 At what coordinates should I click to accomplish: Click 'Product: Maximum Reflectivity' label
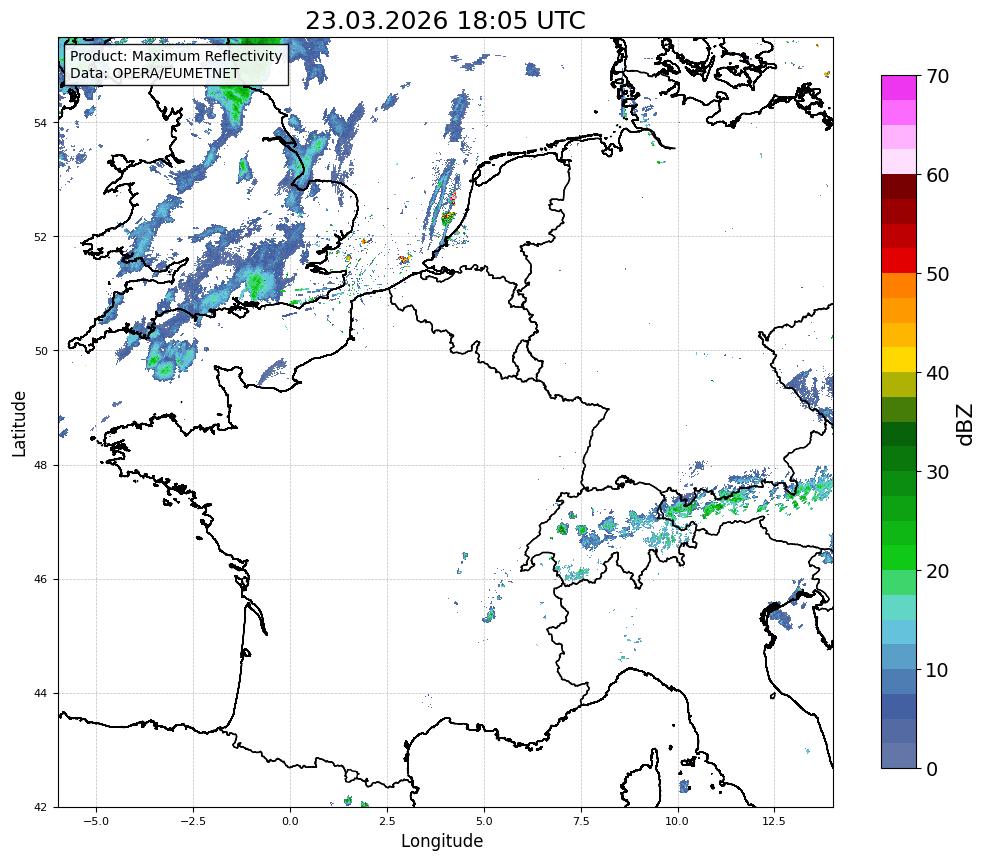(x=176, y=56)
